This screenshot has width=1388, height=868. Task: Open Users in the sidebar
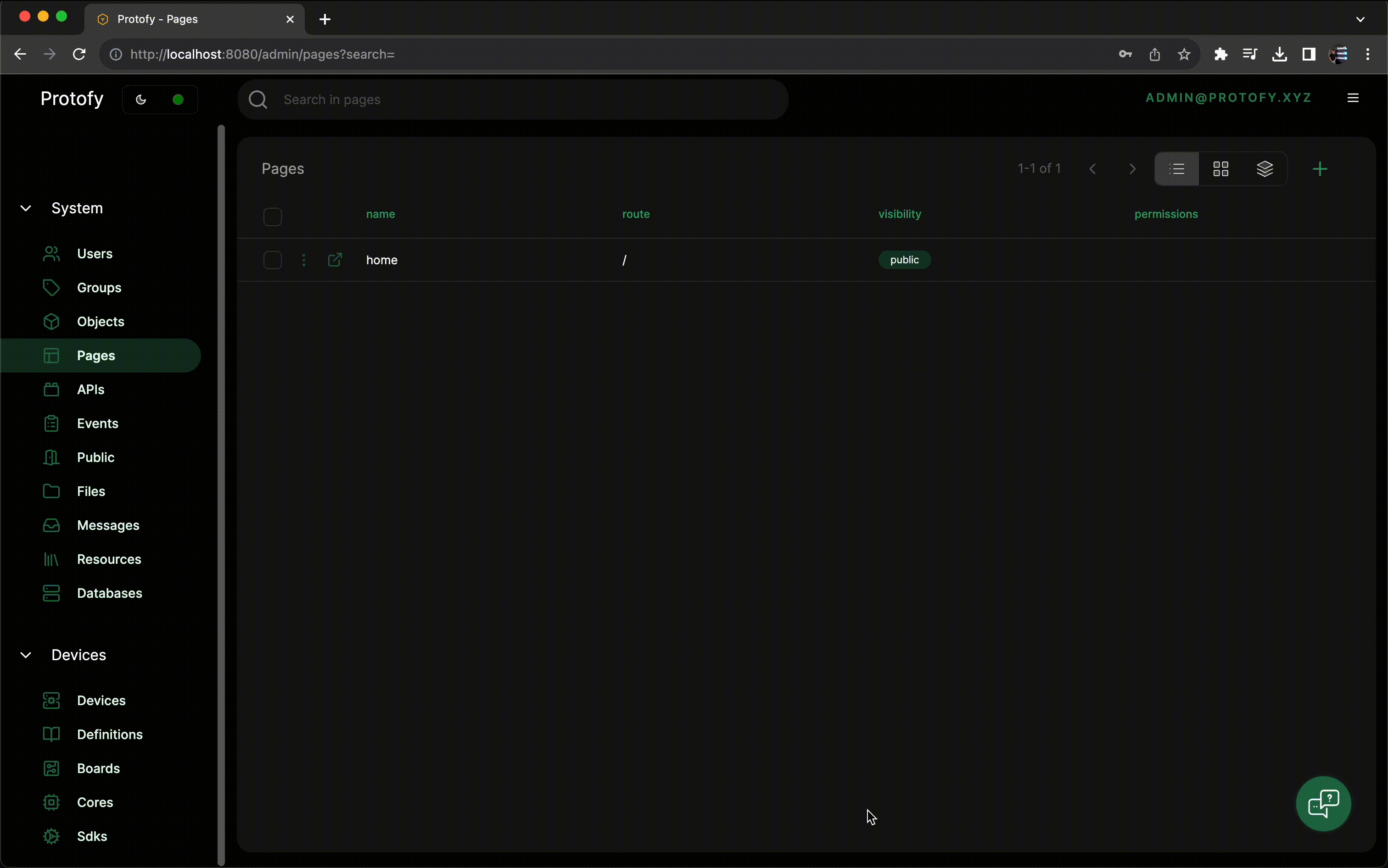point(95,254)
